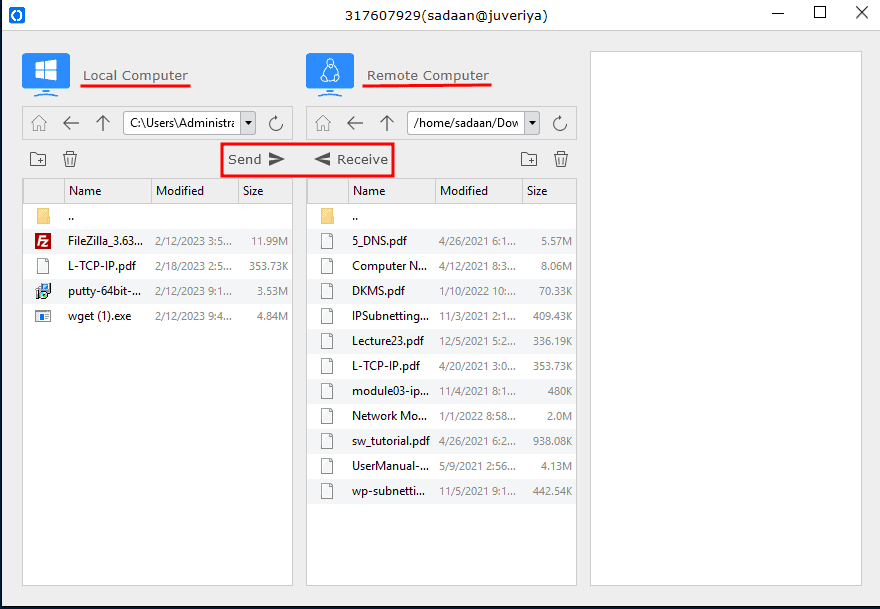Image resolution: width=880 pixels, height=609 pixels.
Task: Select sw_tutorial.pdf in the remote list
Action: pyautogui.click(x=390, y=440)
